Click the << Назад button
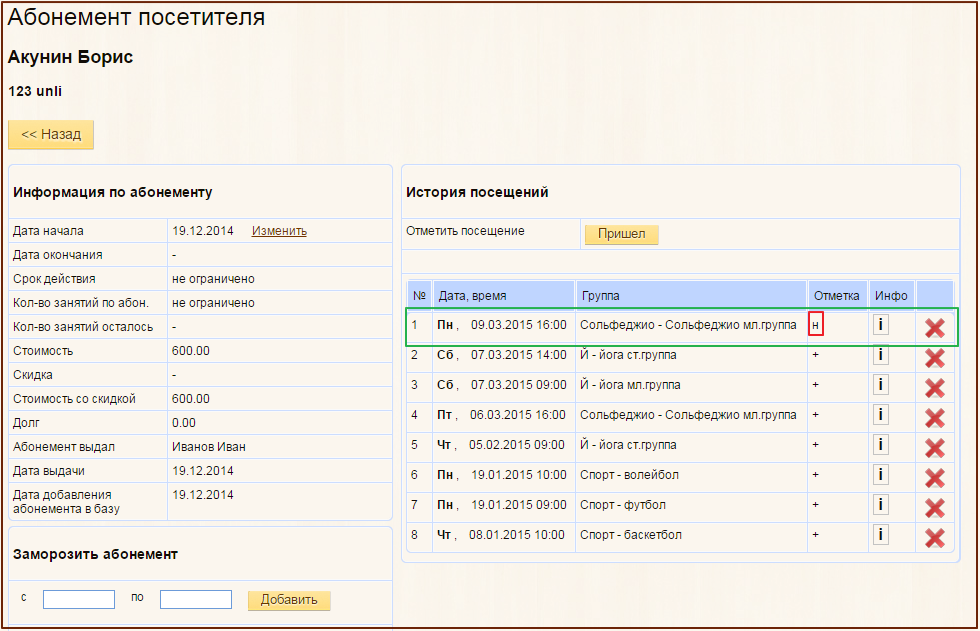 [x=51, y=135]
